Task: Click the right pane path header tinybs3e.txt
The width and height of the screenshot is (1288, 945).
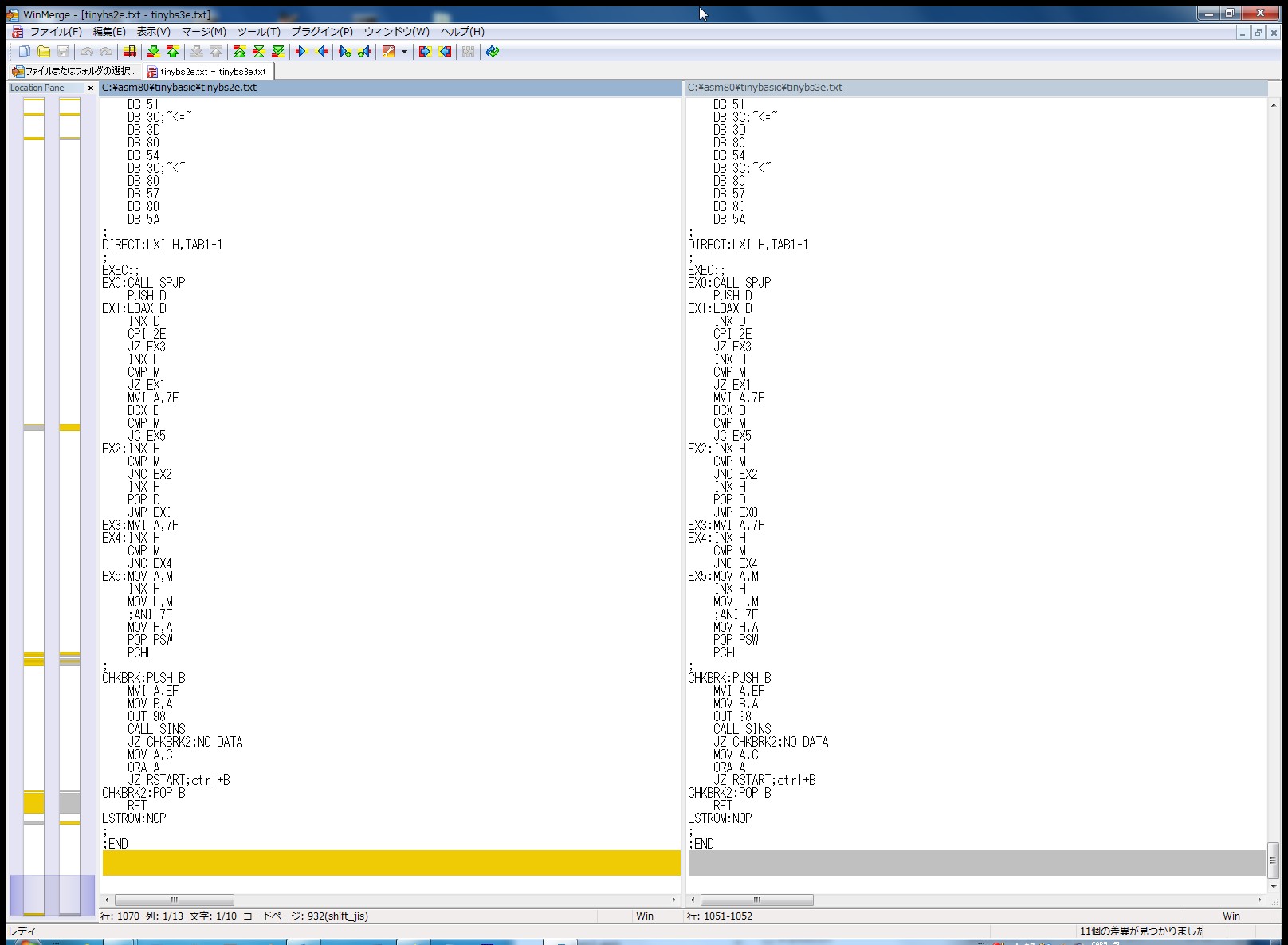Action: [976, 88]
